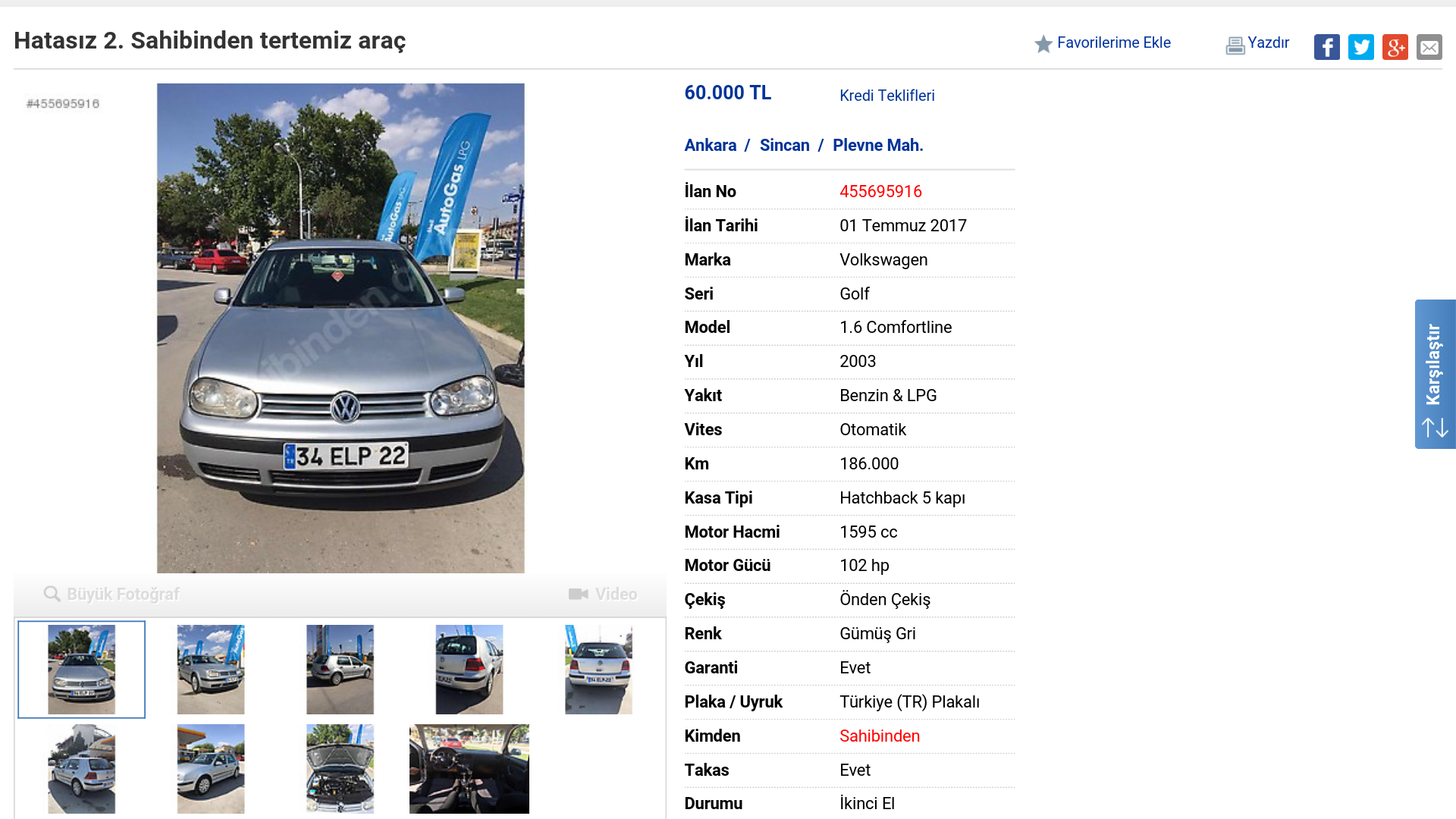Image resolution: width=1456 pixels, height=819 pixels.
Task: Select the engine bay thumbnail
Action: [340, 769]
